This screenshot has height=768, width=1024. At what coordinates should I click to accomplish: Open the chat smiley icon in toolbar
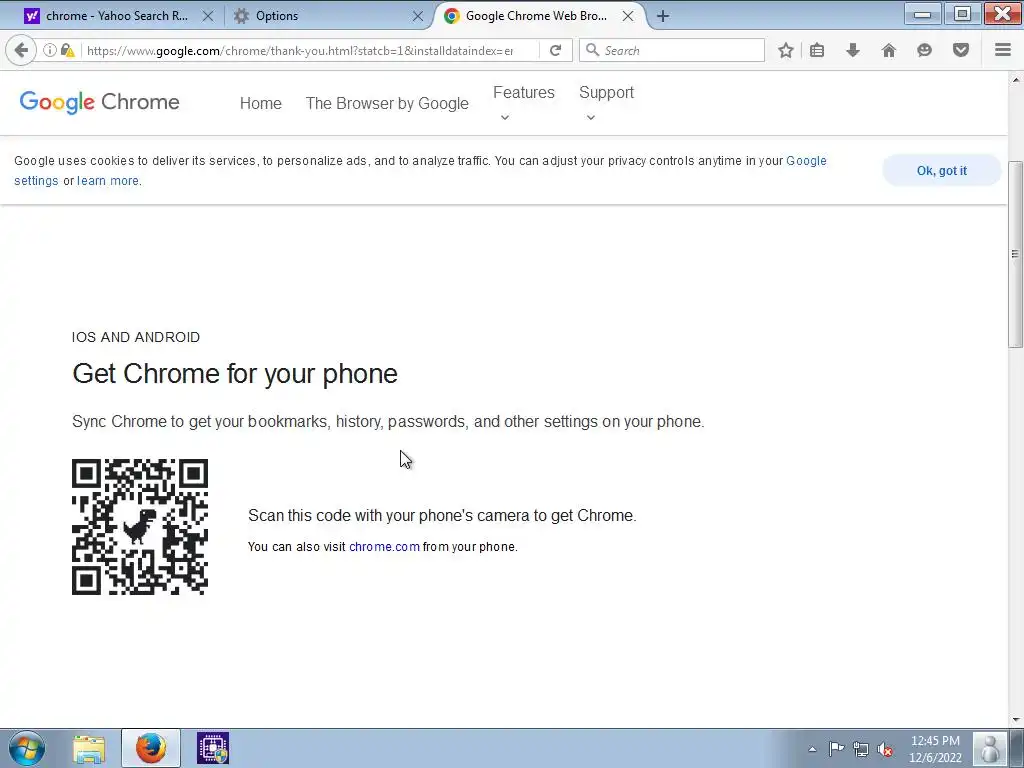click(x=924, y=50)
